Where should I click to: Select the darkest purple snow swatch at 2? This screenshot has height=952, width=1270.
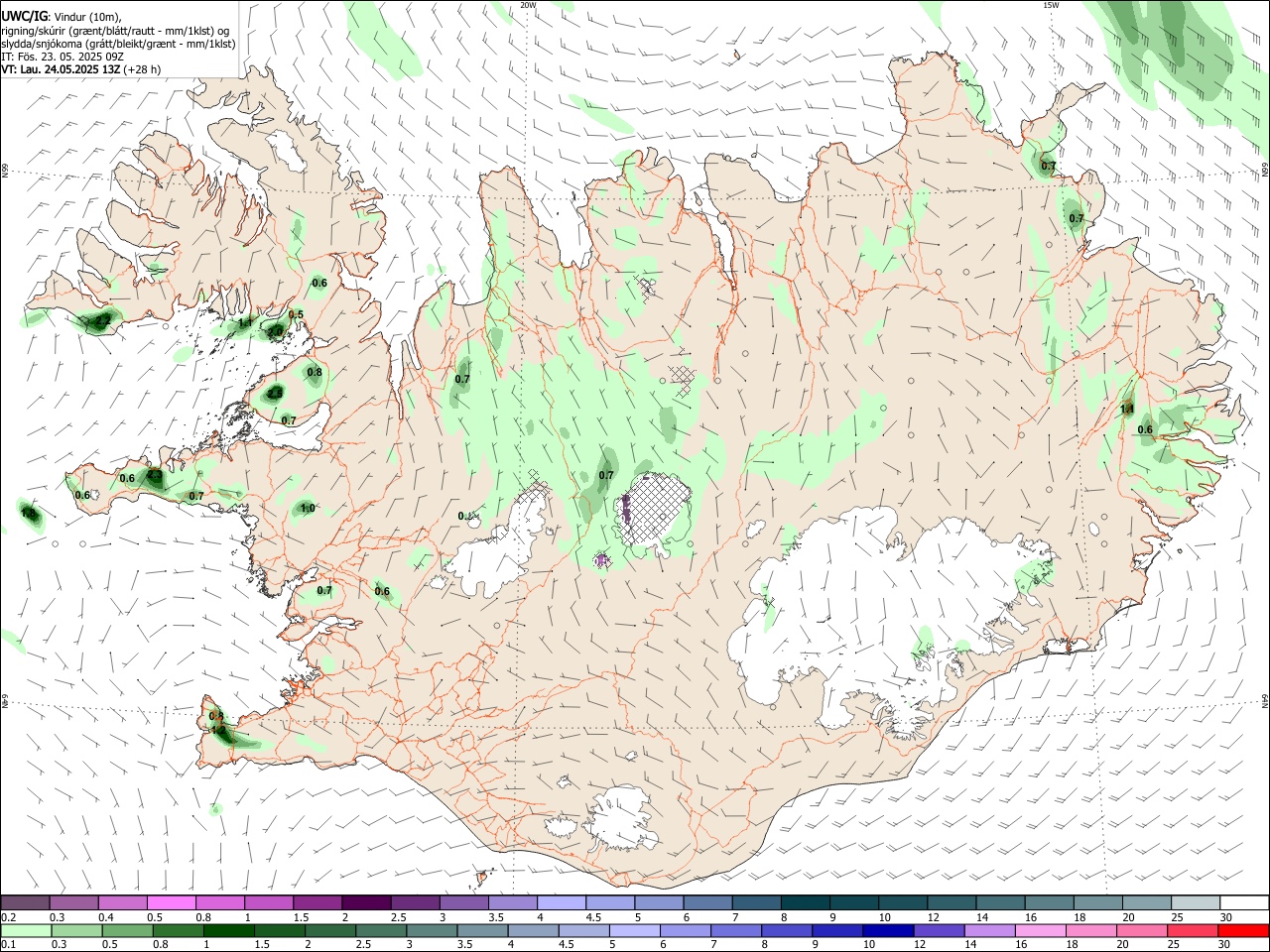coord(366,903)
